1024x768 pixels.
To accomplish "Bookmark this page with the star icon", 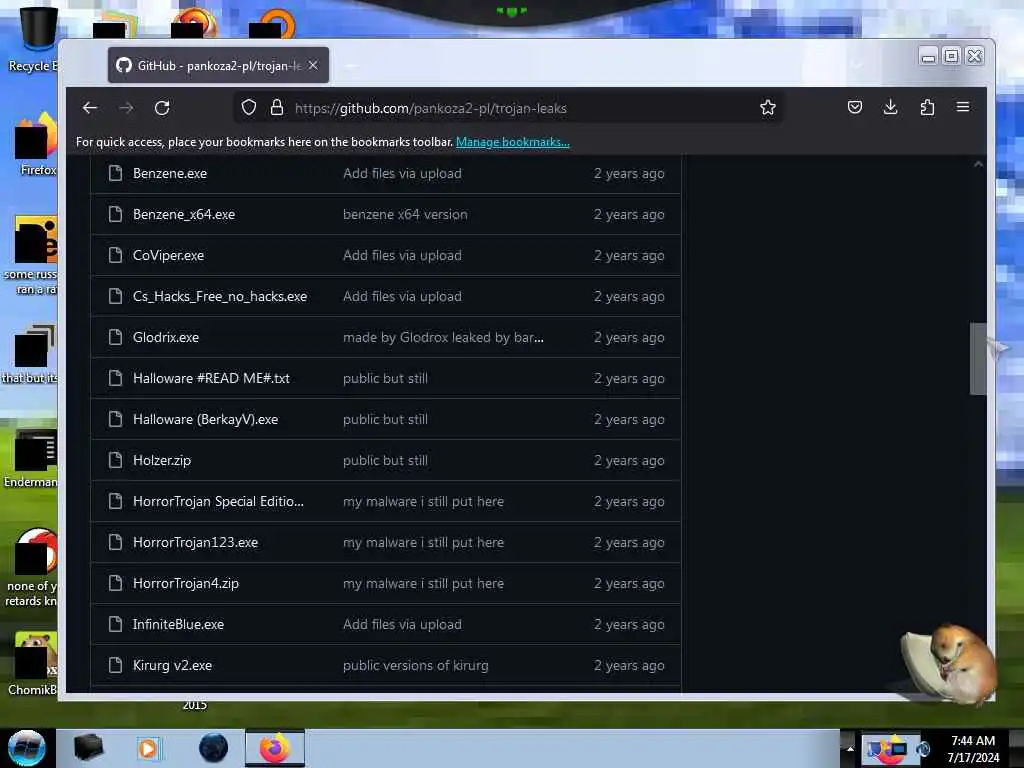I will click(768, 108).
